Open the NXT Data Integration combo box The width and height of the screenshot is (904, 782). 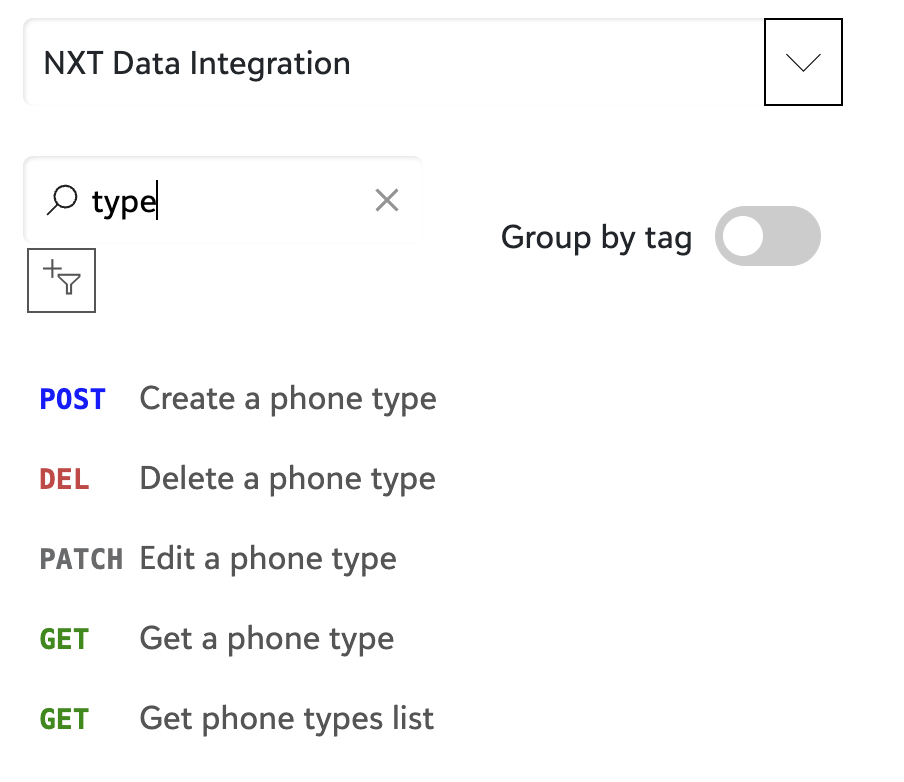click(x=400, y=63)
